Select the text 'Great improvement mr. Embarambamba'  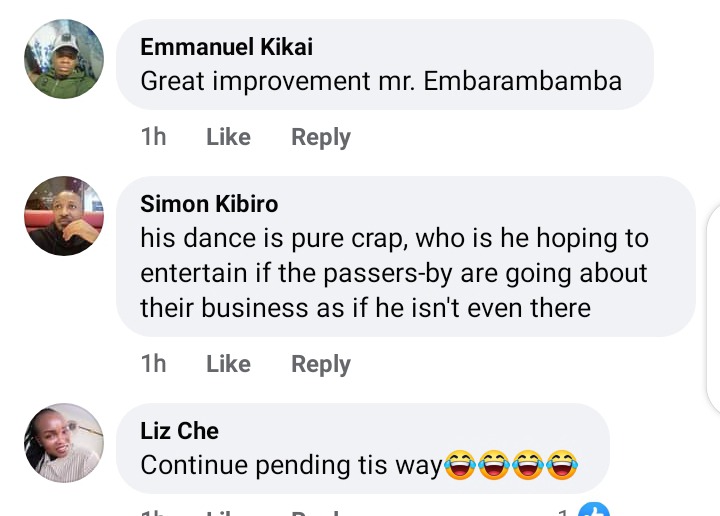click(381, 81)
